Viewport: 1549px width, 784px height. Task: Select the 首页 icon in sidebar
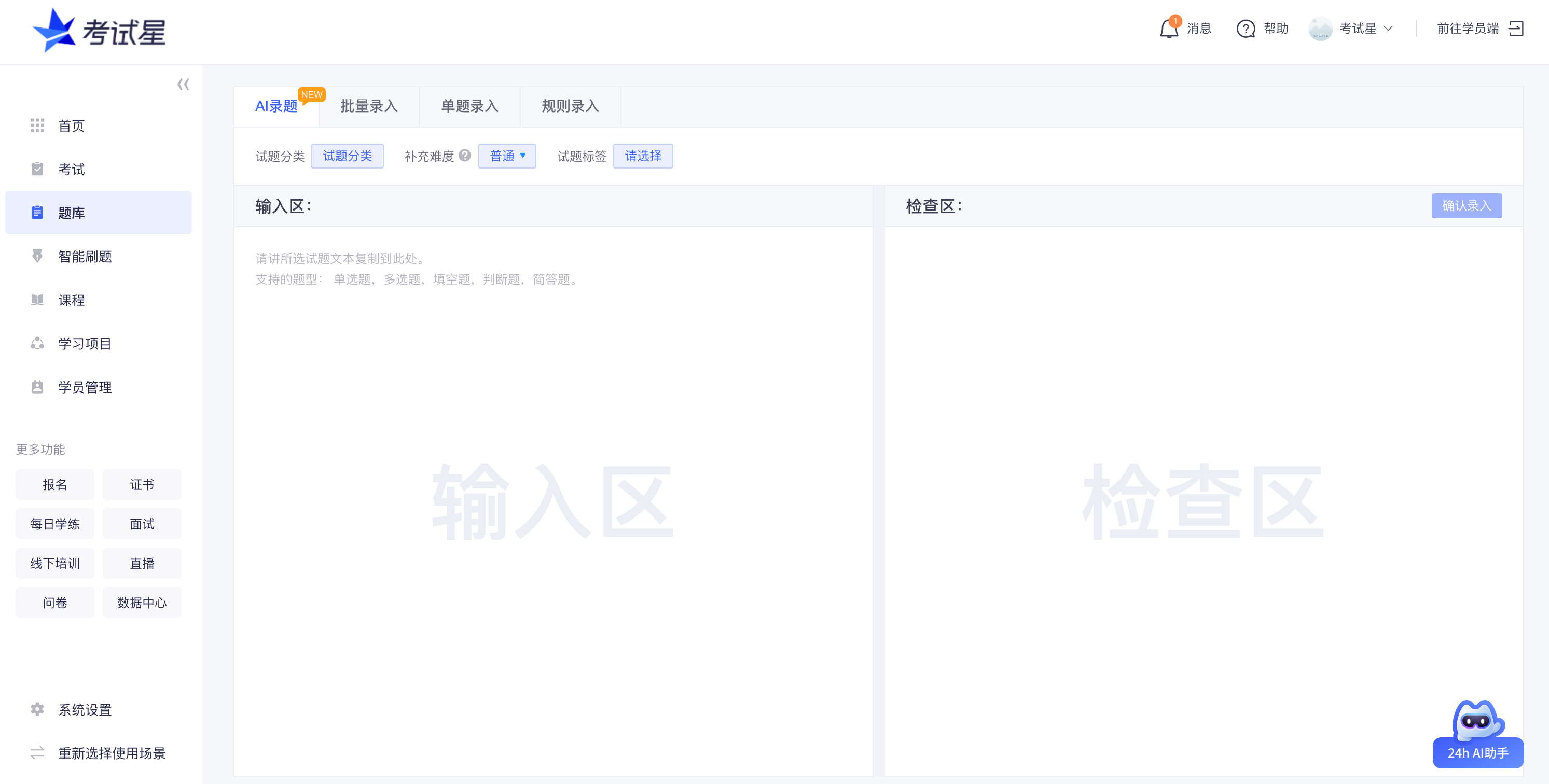(x=37, y=125)
